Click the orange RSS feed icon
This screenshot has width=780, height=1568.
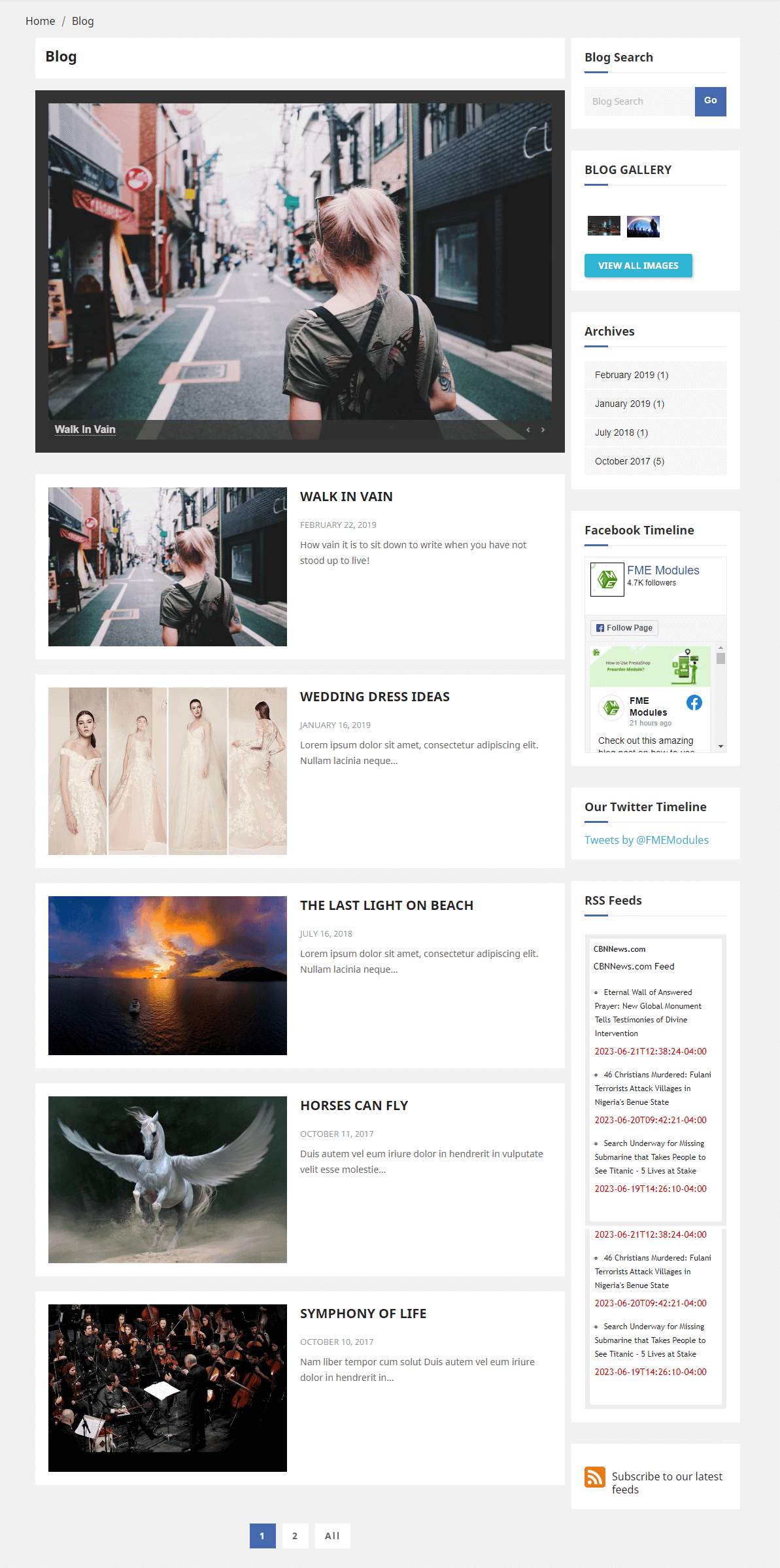click(x=594, y=1476)
